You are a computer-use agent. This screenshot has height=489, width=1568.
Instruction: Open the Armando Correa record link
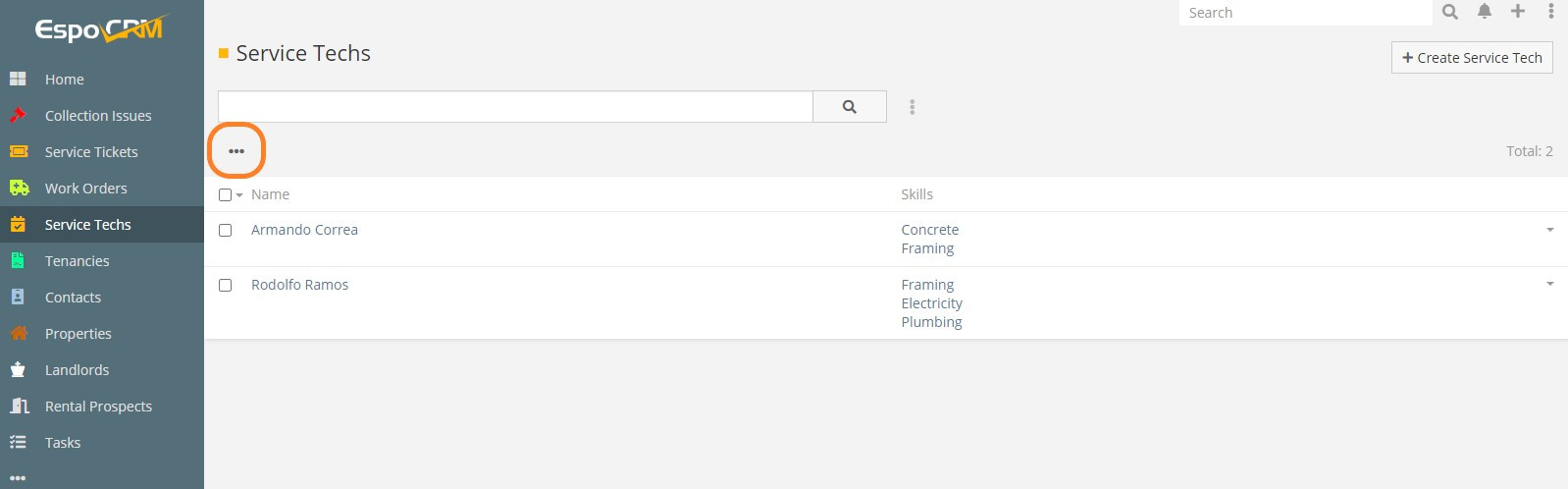click(304, 230)
